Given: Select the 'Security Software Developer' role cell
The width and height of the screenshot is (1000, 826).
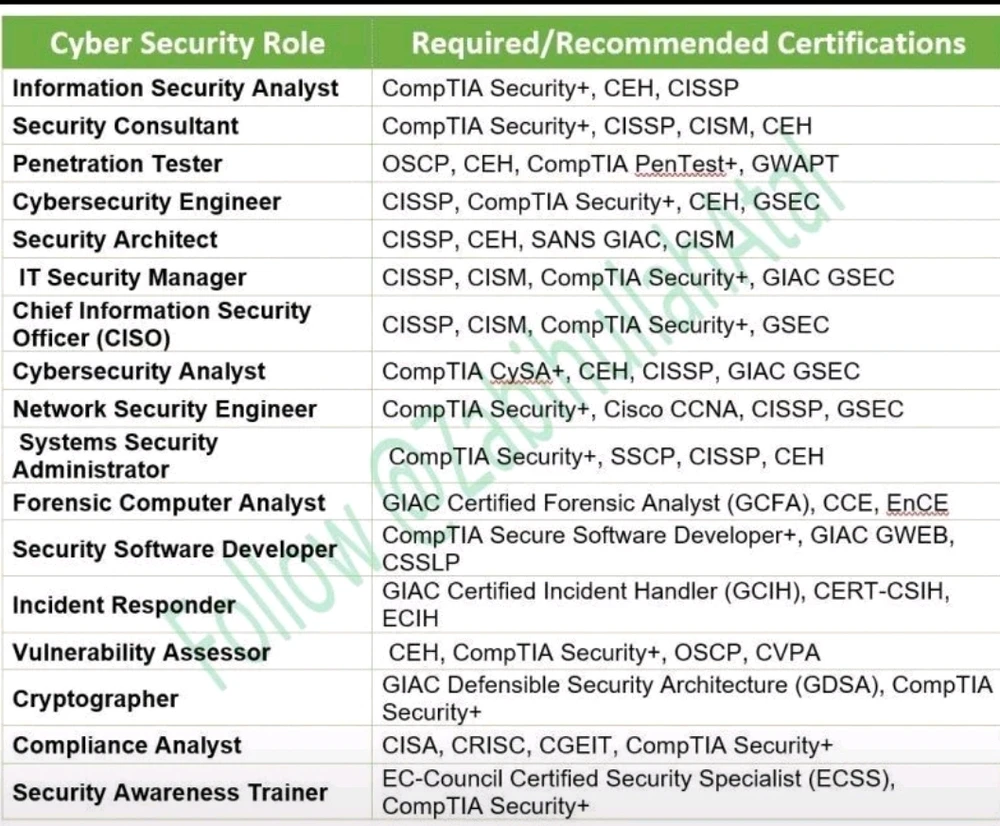Looking at the screenshot, I should [x=187, y=549].
